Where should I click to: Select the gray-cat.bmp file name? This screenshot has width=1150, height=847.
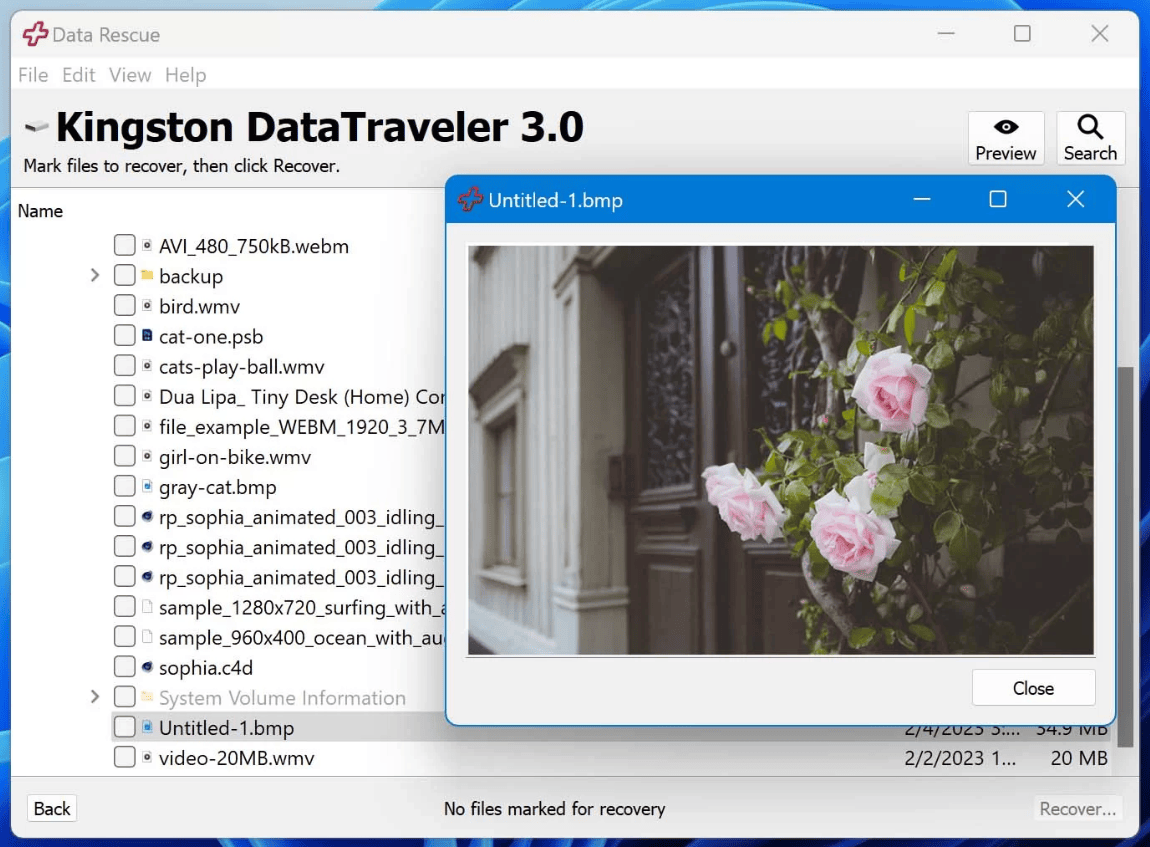(218, 487)
